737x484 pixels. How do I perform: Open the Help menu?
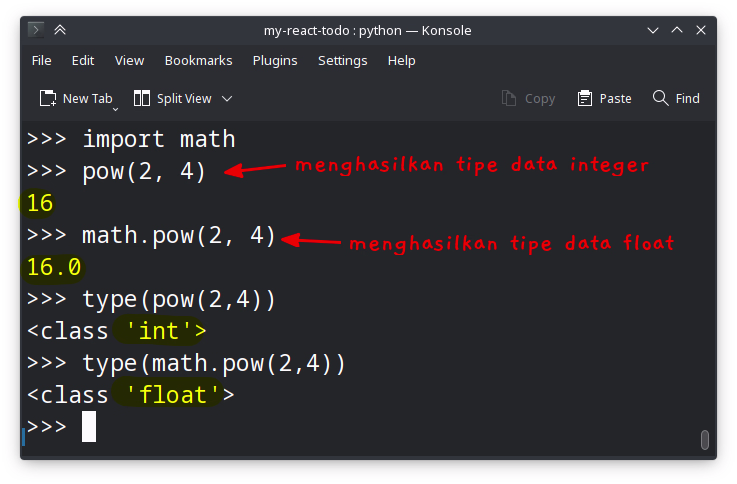click(x=401, y=61)
